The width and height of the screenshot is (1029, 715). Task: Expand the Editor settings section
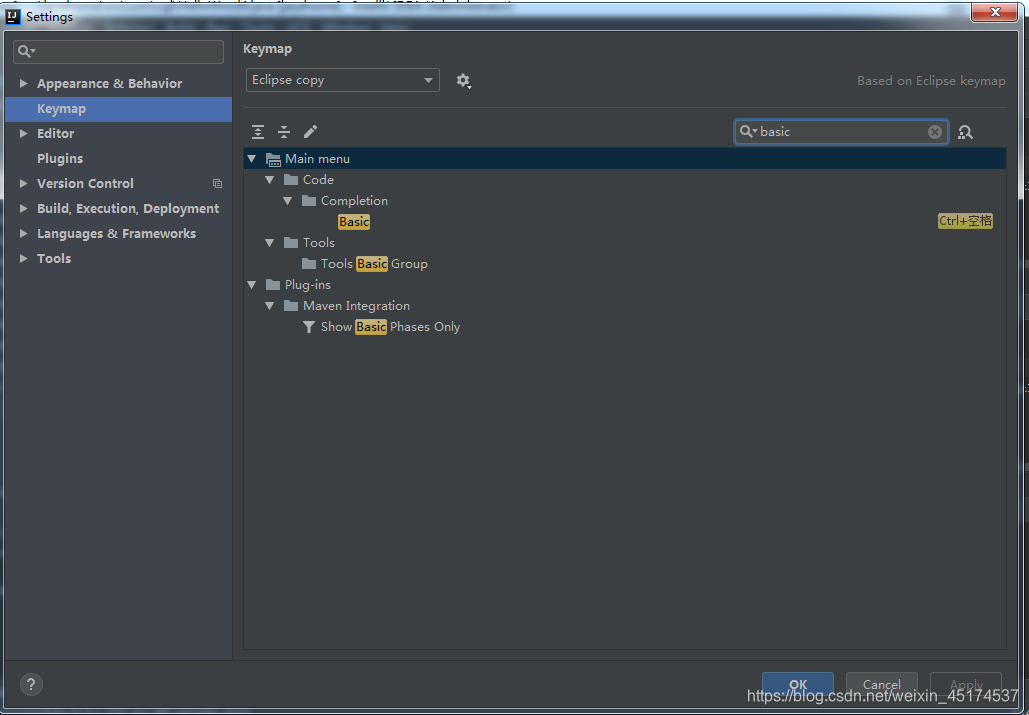pyautogui.click(x=24, y=133)
